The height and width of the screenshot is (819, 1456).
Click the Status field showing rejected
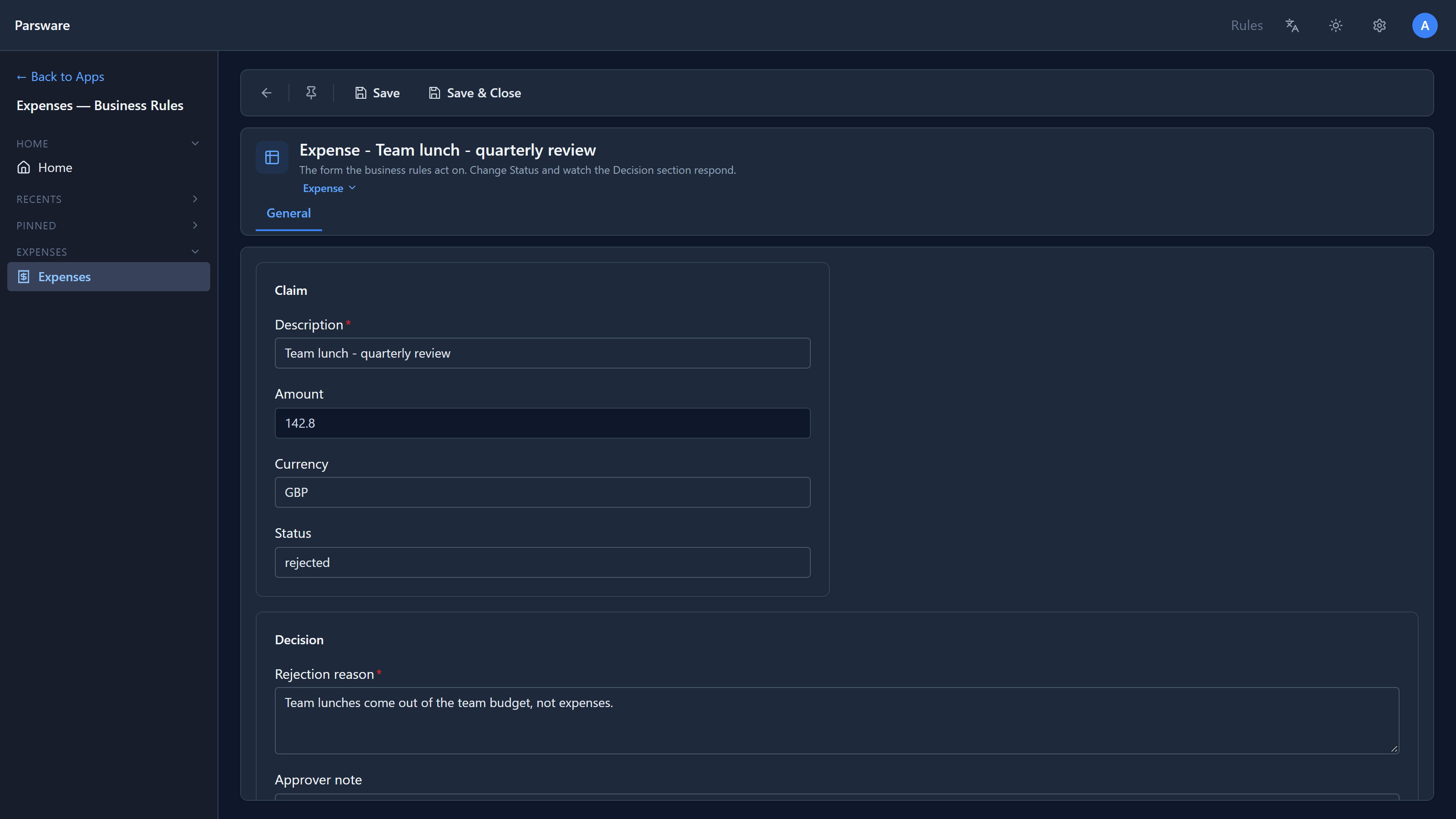tap(542, 562)
